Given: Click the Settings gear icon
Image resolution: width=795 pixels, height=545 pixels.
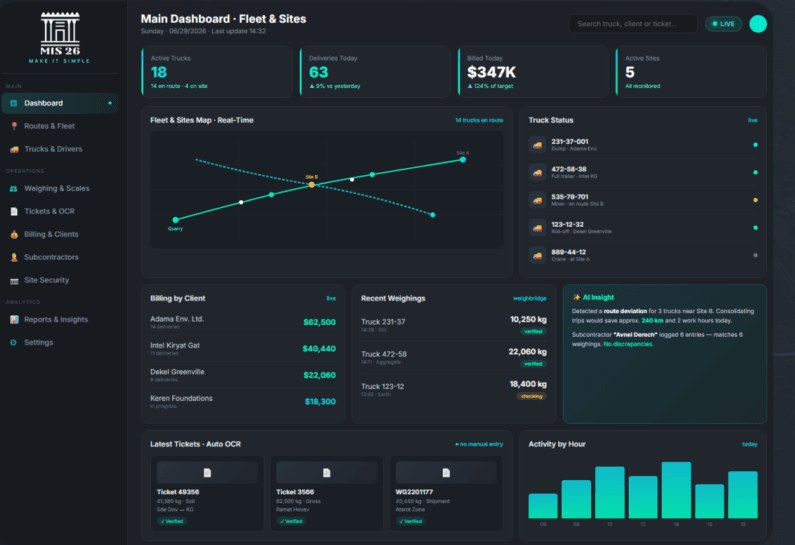Looking at the screenshot, I should [14, 343].
